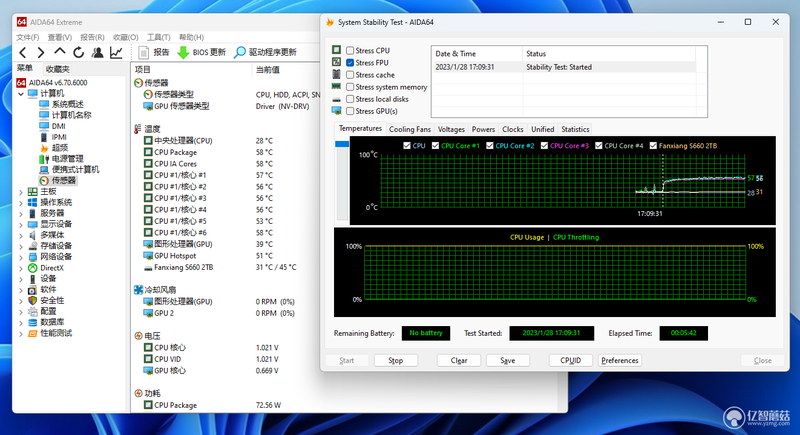Switch to 收藏夹 favorites tab
The height and width of the screenshot is (435, 800).
(x=57, y=69)
